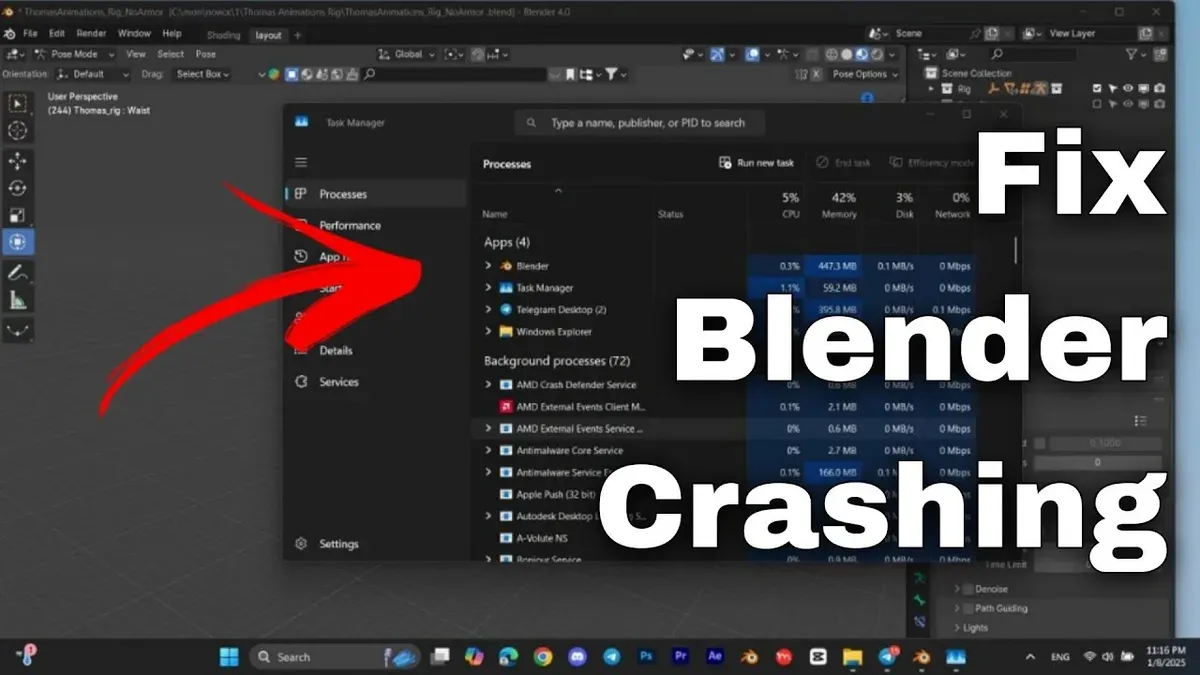Screen dimensions: 1200x675
Task: Open Discord from the taskbar
Action: click(578, 657)
